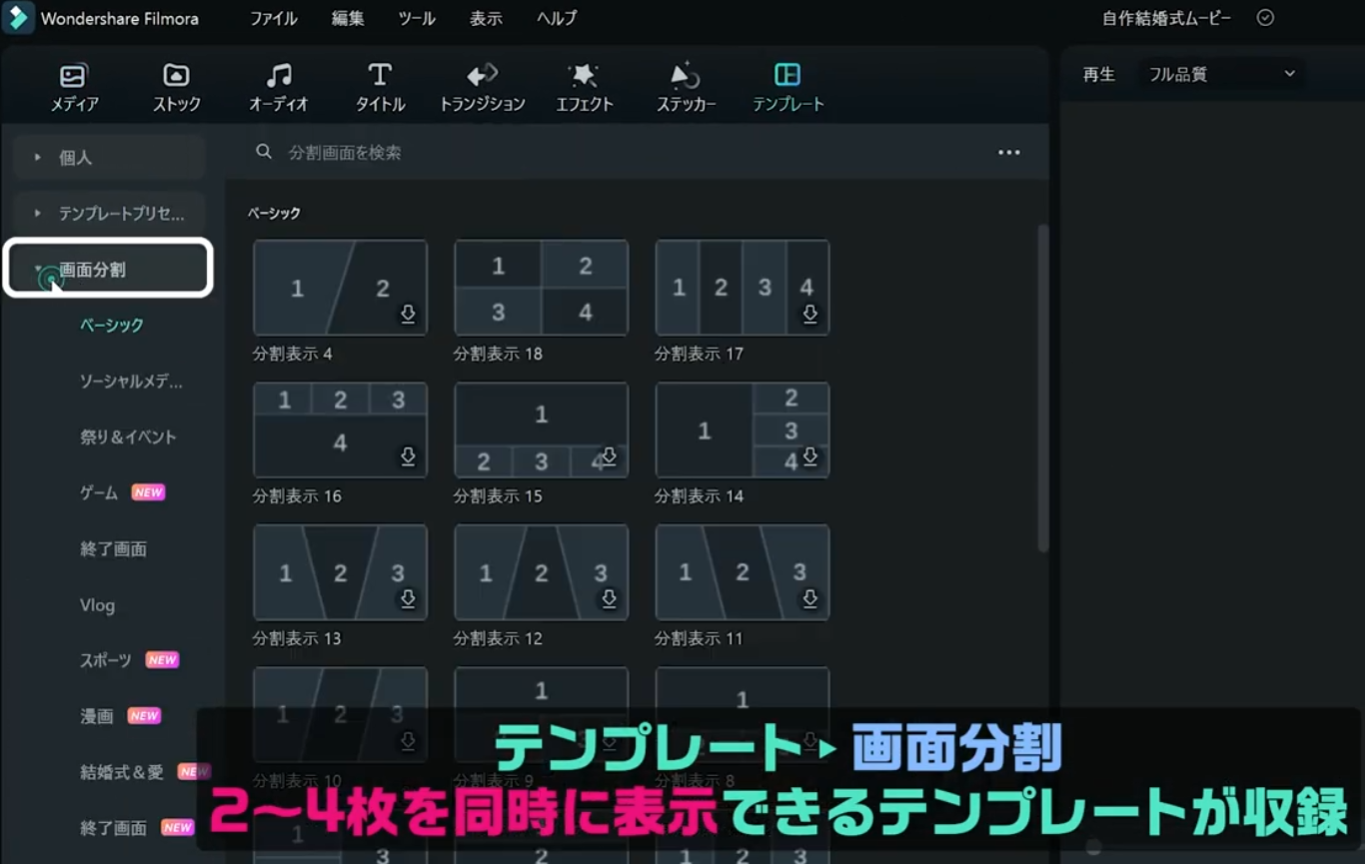Open the Stickers tab
Screen dimensions: 1365x864
tap(686, 88)
